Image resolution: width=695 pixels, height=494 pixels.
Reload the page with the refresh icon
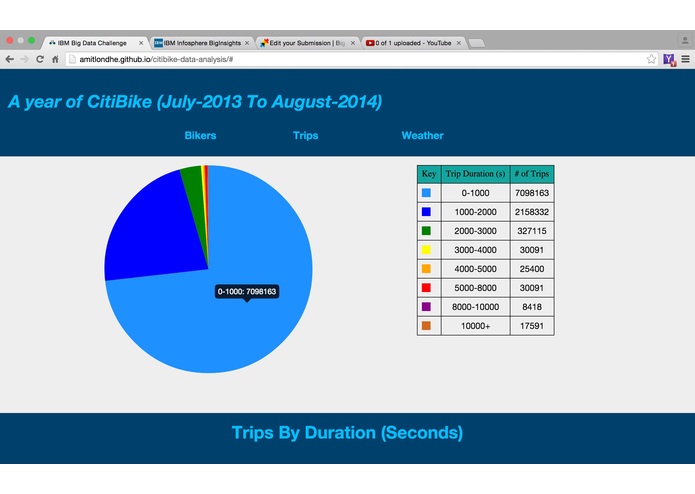coord(40,59)
